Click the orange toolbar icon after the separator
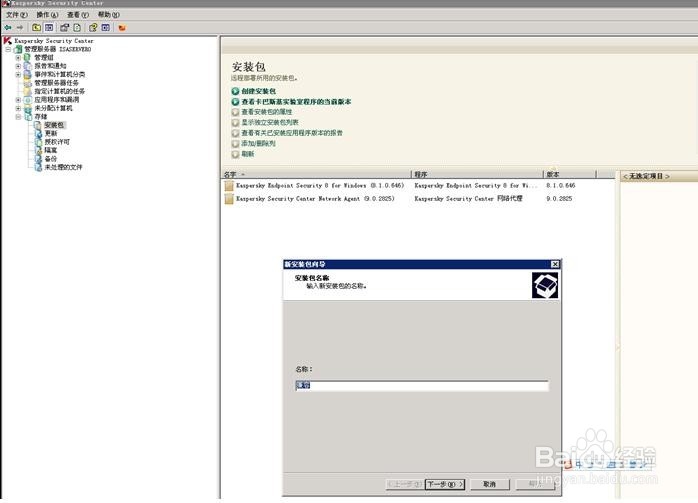Viewport: 698px width, 503px height. point(122,28)
